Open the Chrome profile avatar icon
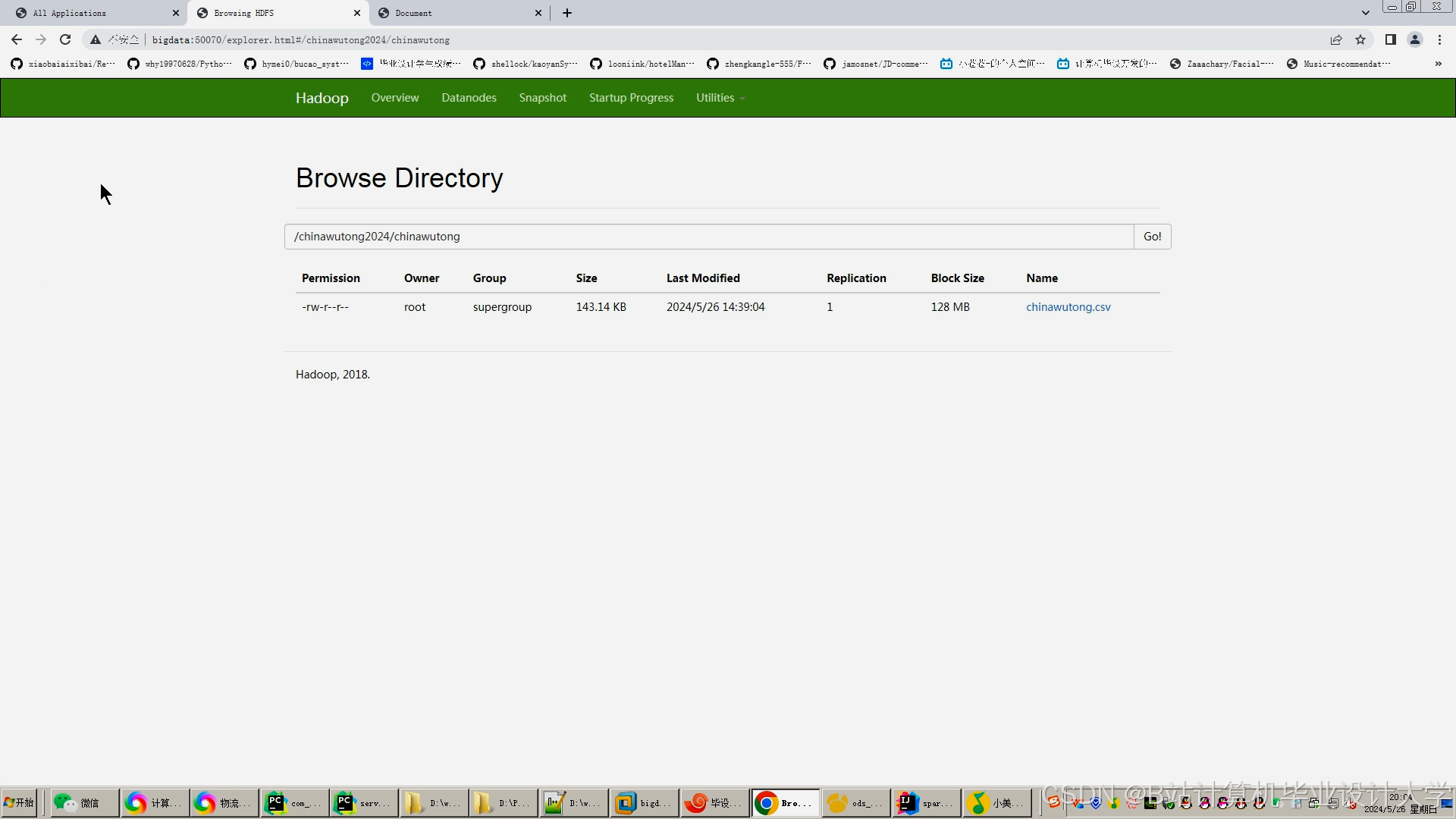The width and height of the screenshot is (1456, 819). (1414, 39)
